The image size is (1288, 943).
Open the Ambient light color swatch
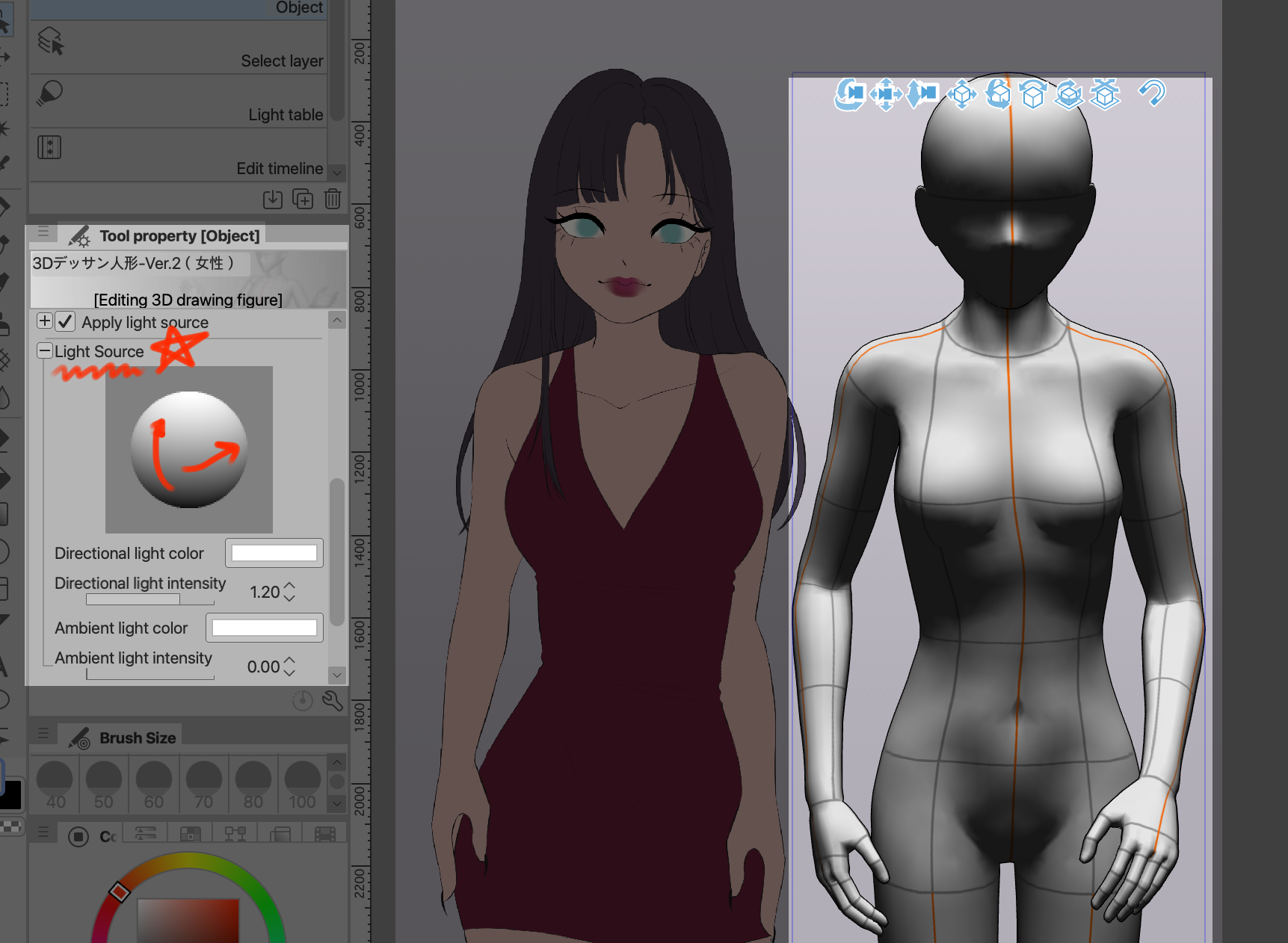(x=265, y=628)
